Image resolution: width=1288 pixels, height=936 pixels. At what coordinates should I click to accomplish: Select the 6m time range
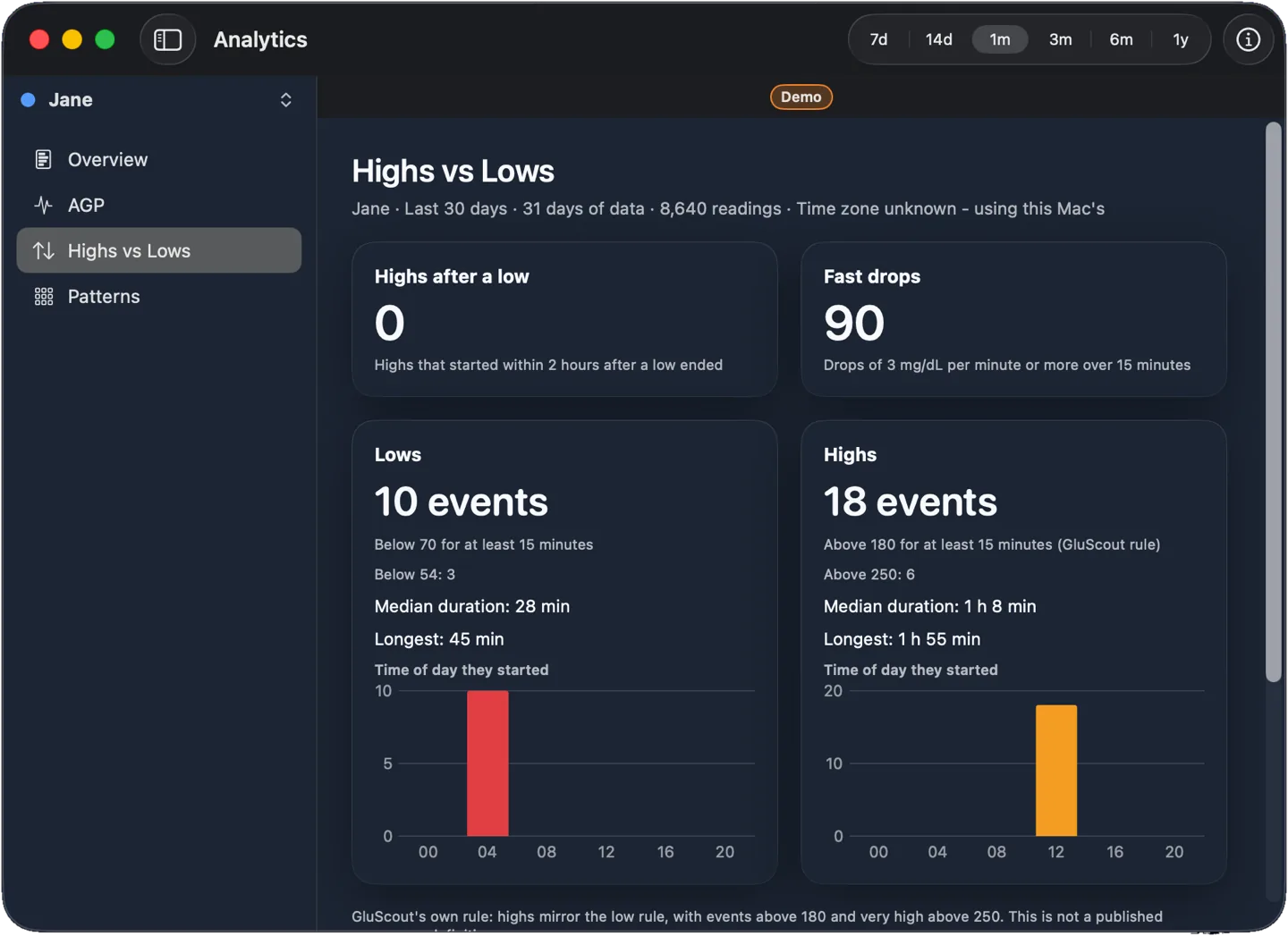(x=1121, y=39)
